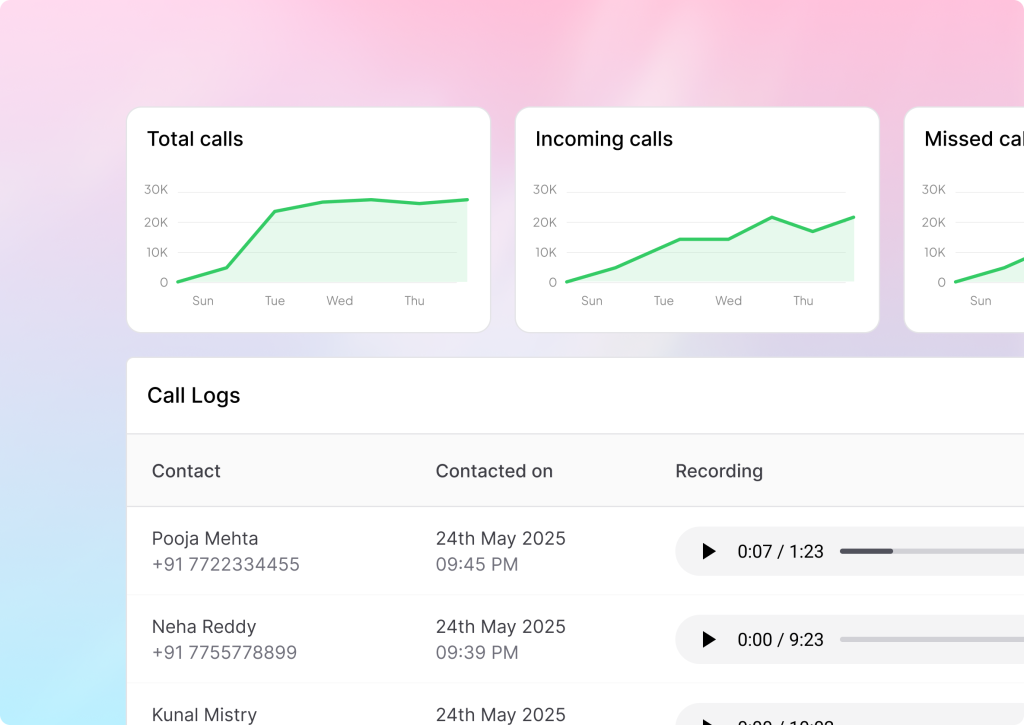Open contact Kunal Mistry
The height and width of the screenshot is (725, 1024).
[204, 714]
